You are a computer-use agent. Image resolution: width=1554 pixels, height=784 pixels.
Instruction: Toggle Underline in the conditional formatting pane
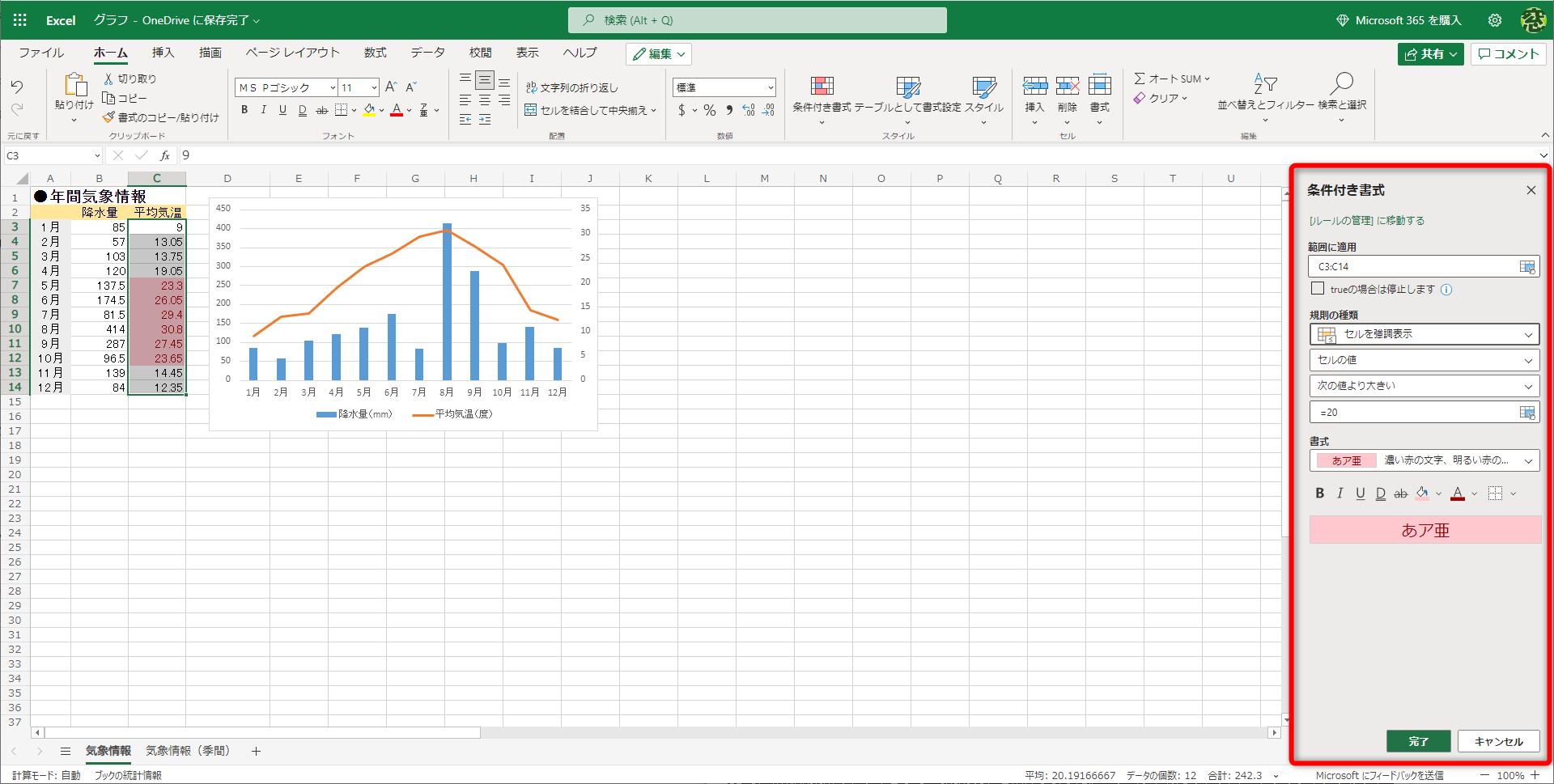(x=1361, y=494)
